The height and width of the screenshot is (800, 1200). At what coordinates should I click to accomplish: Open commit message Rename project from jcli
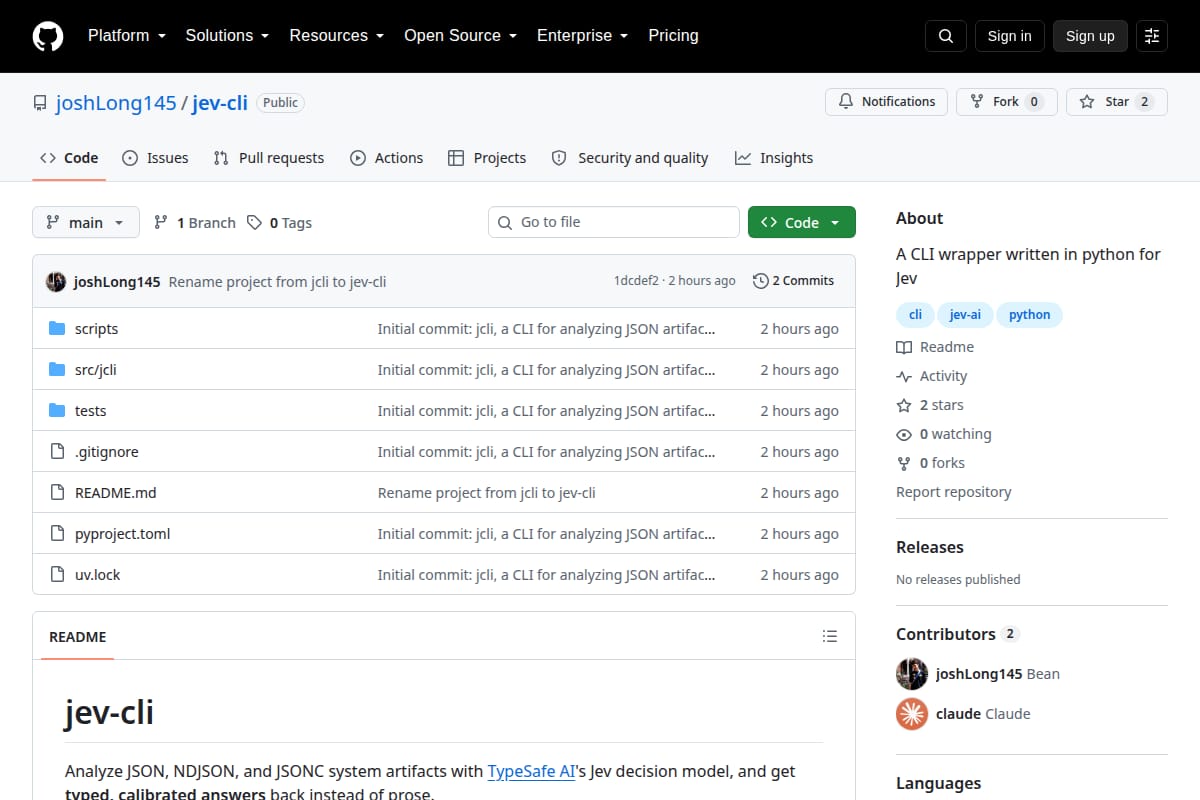click(x=277, y=282)
